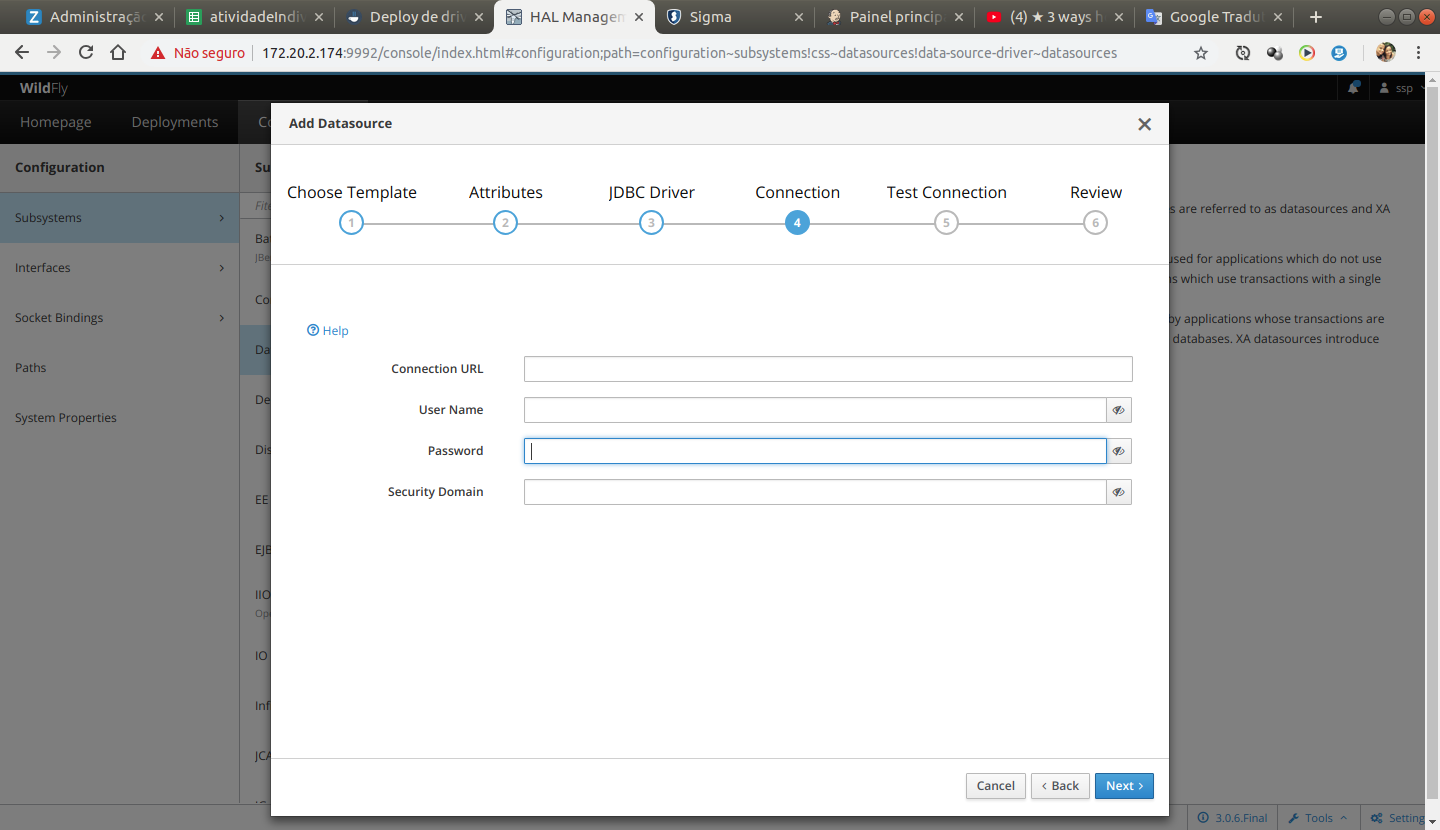
Task: Click the dark gray extension icon beside the sync icon
Action: 1275,53
